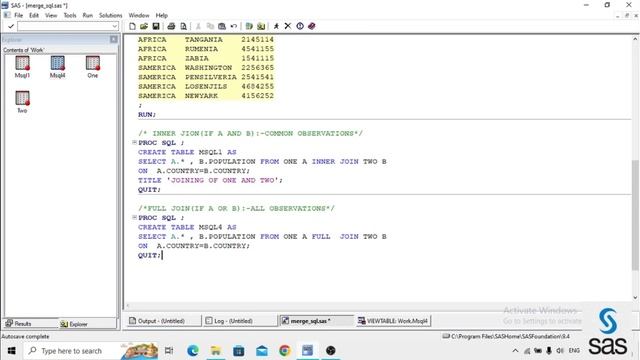Click the 'CREATE TABLE MSQL4 AS' line
The width and height of the screenshot is (640, 360).
[x=187, y=227]
